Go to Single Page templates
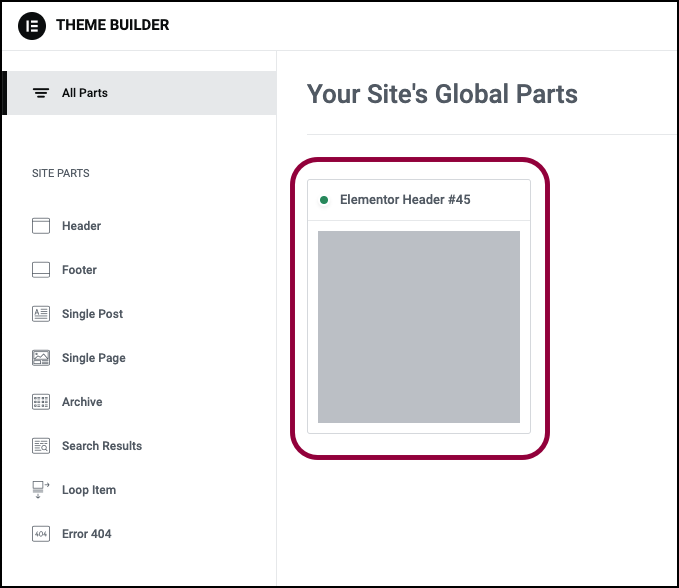The height and width of the screenshot is (588, 679). pos(94,358)
